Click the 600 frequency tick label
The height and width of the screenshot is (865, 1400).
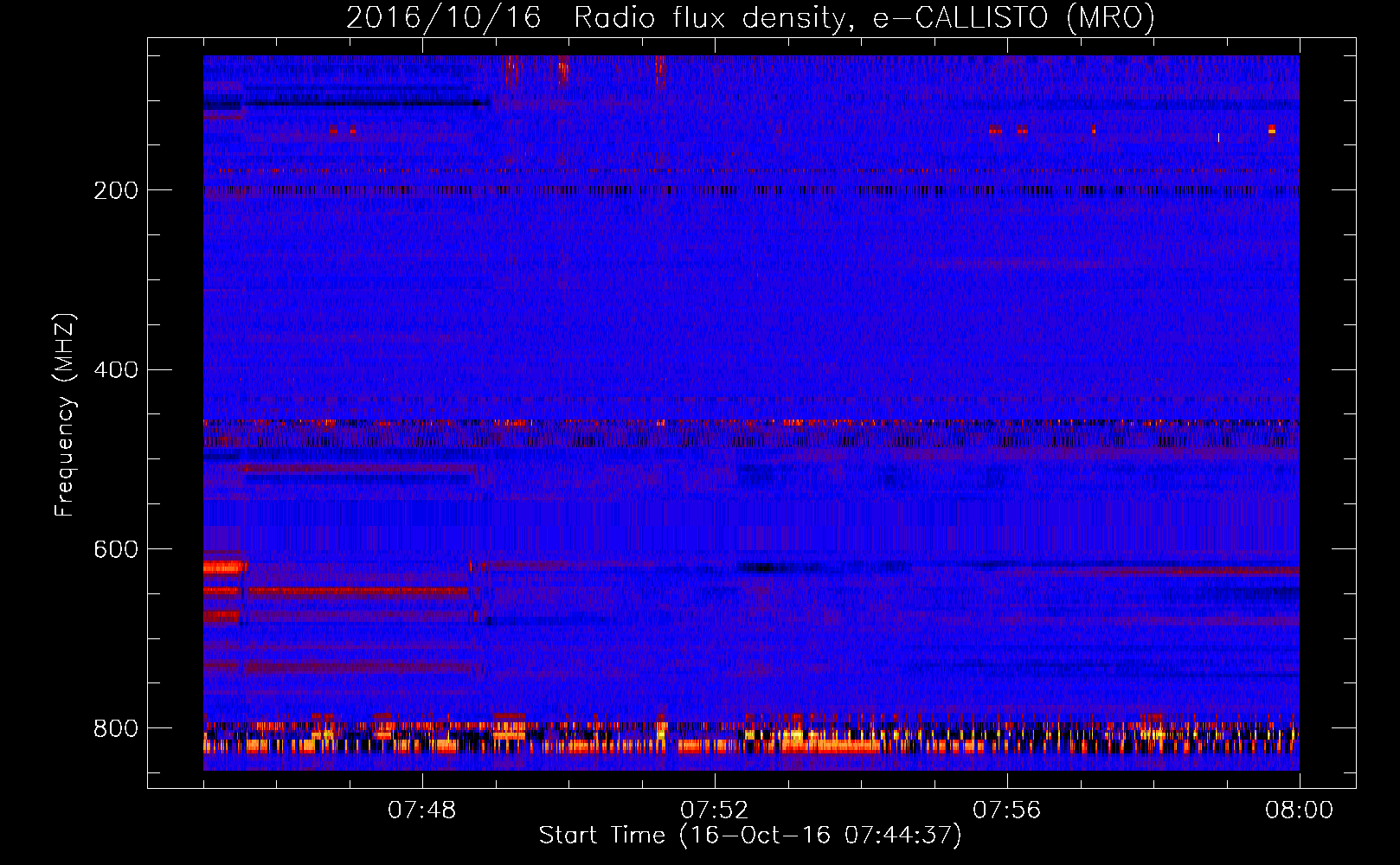tap(116, 550)
